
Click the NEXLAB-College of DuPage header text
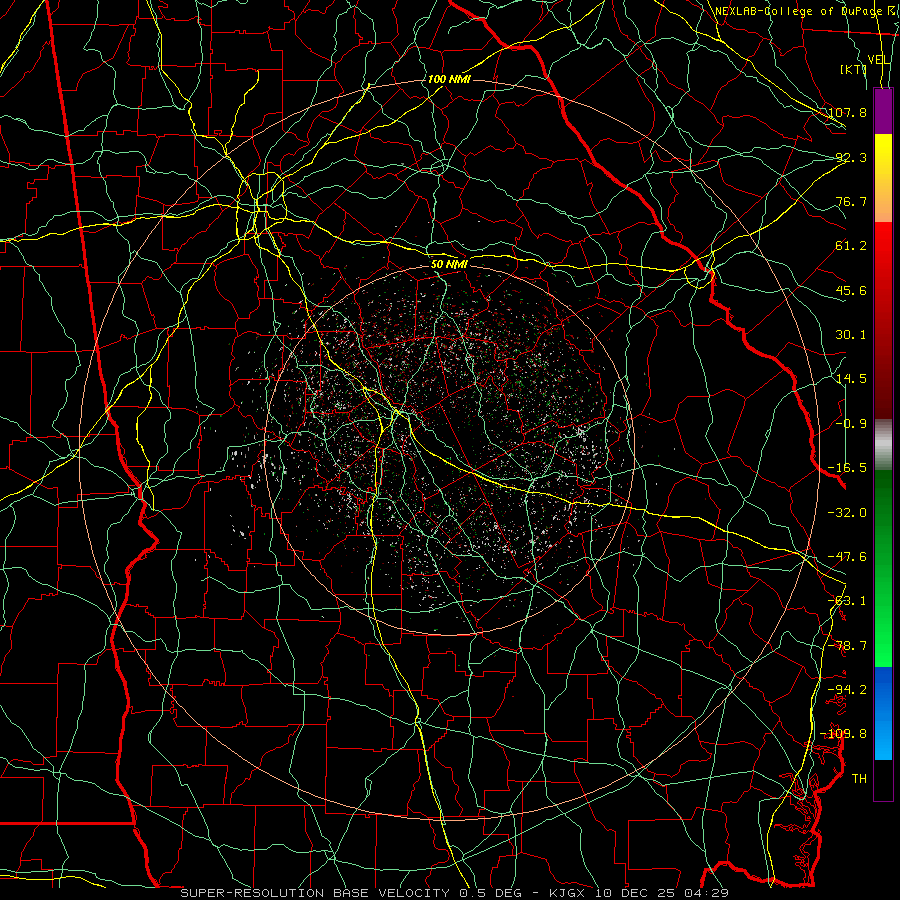pyautogui.click(x=797, y=11)
